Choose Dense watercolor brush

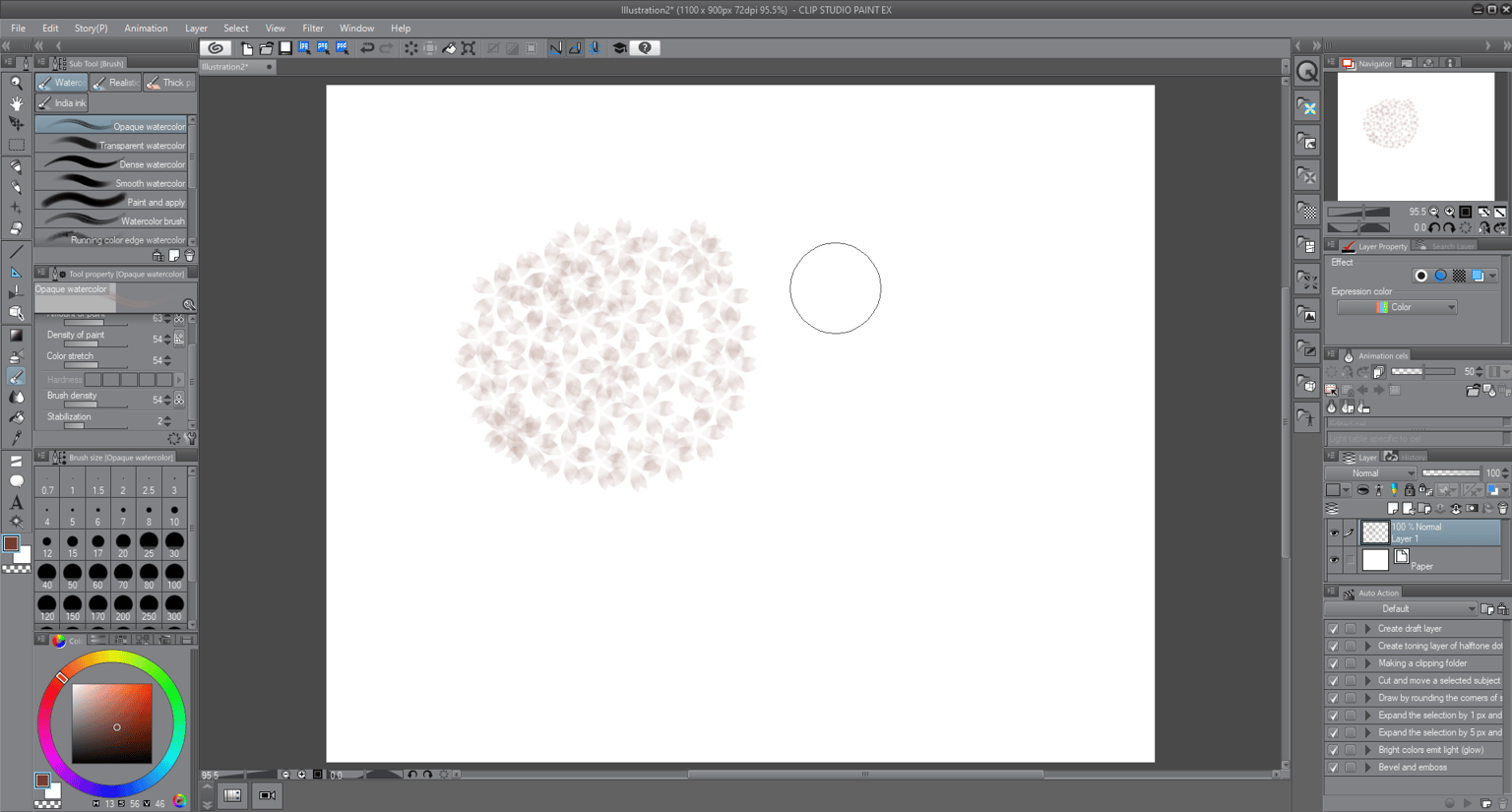point(111,164)
